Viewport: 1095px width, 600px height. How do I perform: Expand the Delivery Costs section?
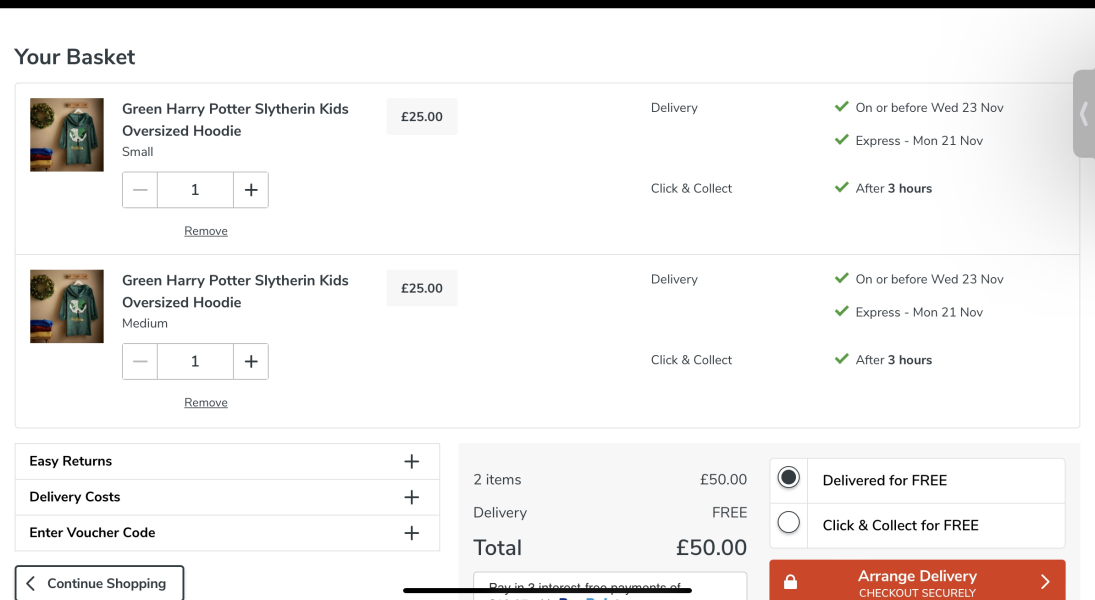tap(411, 497)
